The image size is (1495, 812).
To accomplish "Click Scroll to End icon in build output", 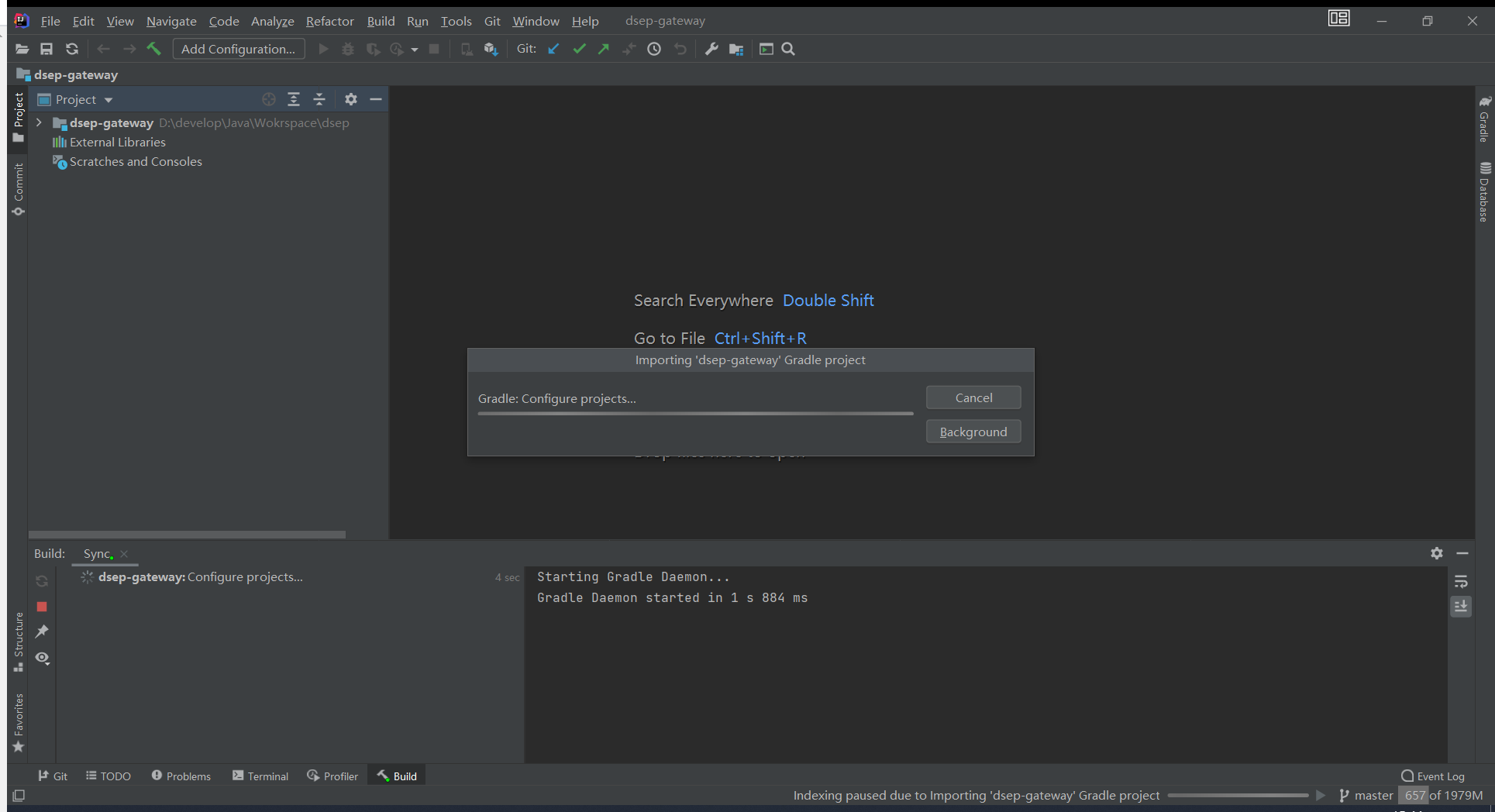I will tap(1461, 607).
